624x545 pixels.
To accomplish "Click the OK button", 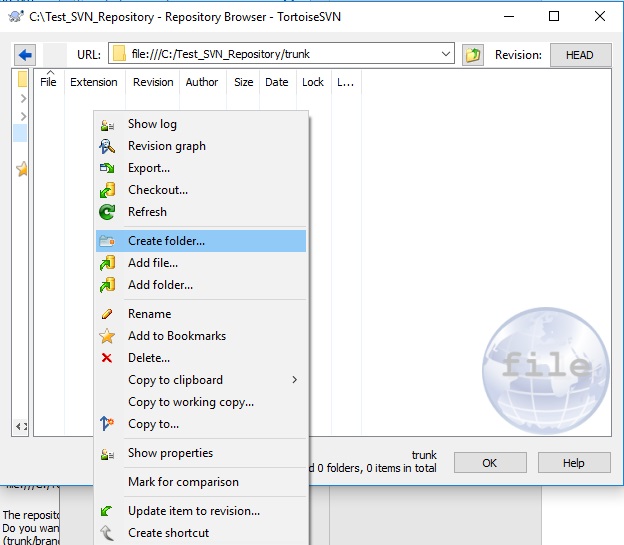I will click(x=490, y=463).
